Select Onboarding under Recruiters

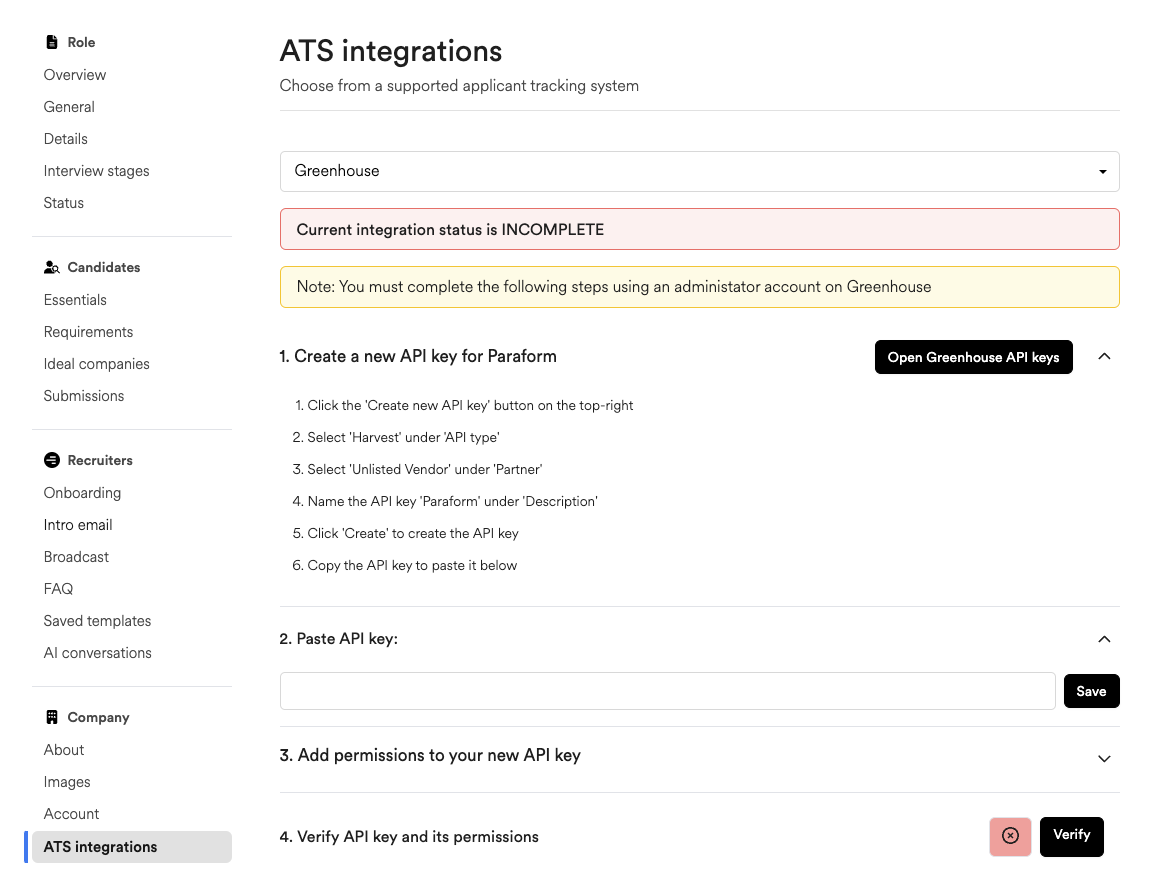point(82,493)
